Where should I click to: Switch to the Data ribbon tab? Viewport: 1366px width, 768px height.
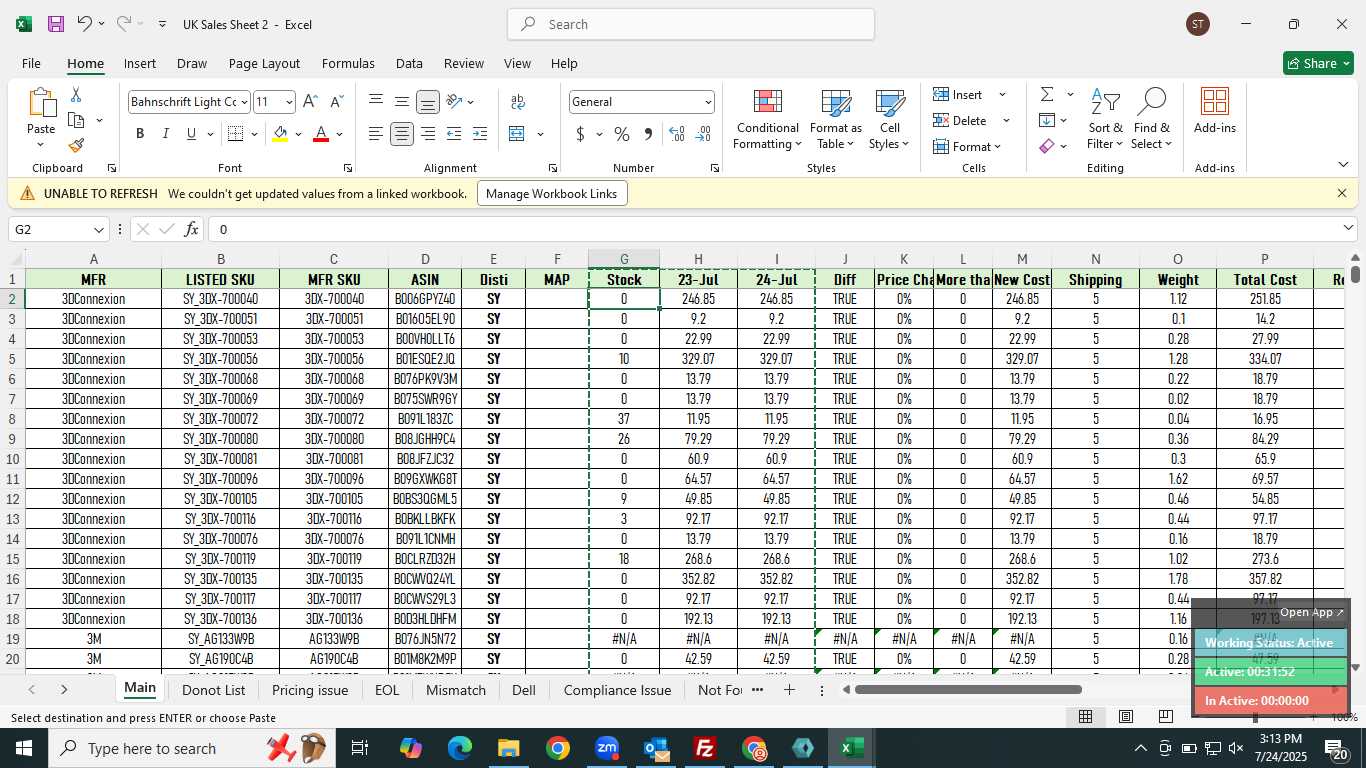click(409, 63)
